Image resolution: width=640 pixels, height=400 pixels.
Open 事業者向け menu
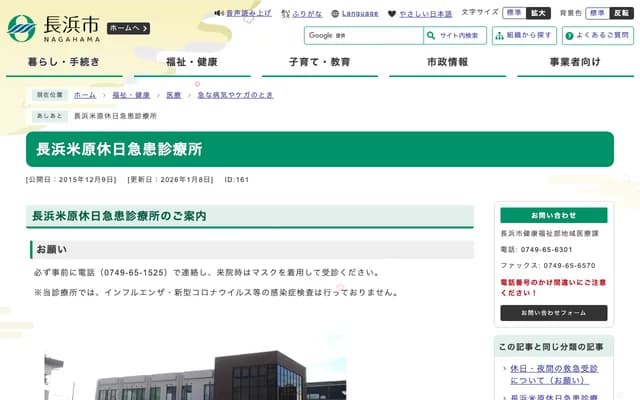click(x=576, y=62)
